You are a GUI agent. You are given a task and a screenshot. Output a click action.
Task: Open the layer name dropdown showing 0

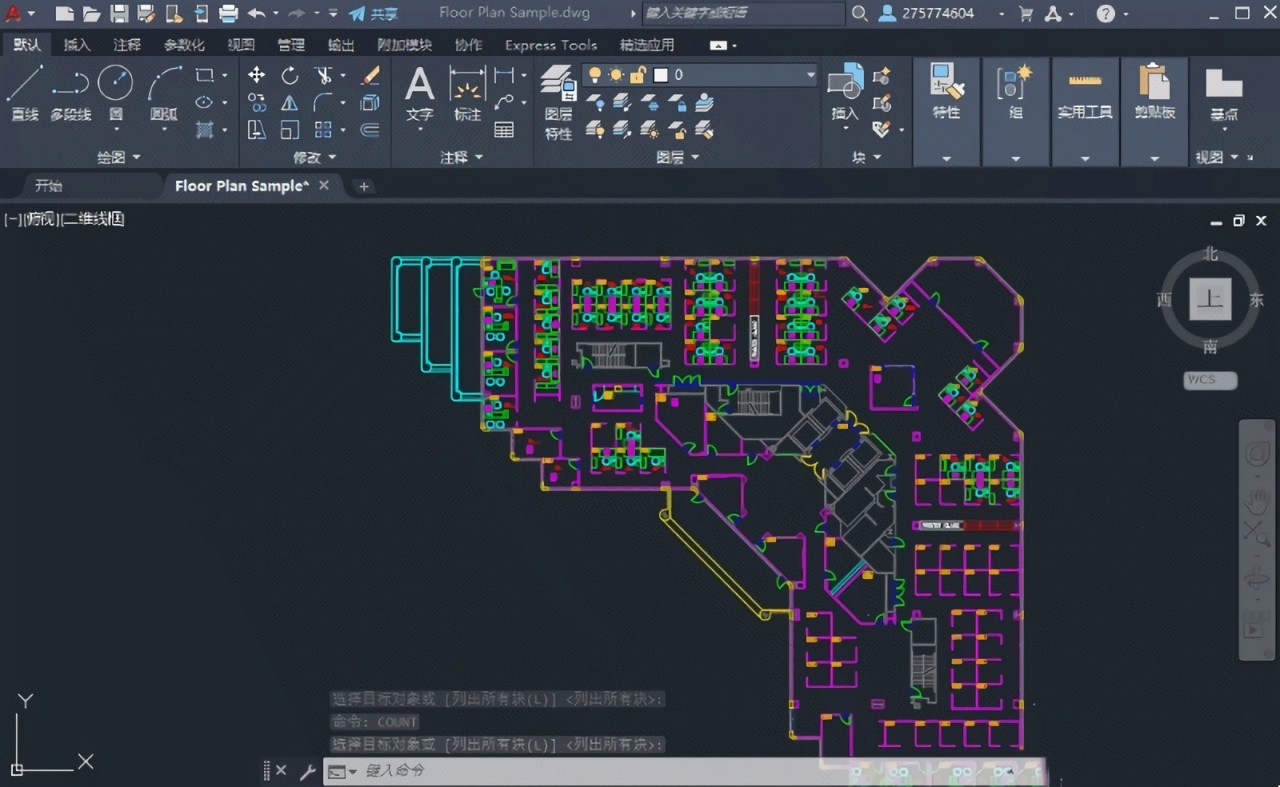coord(811,75)
